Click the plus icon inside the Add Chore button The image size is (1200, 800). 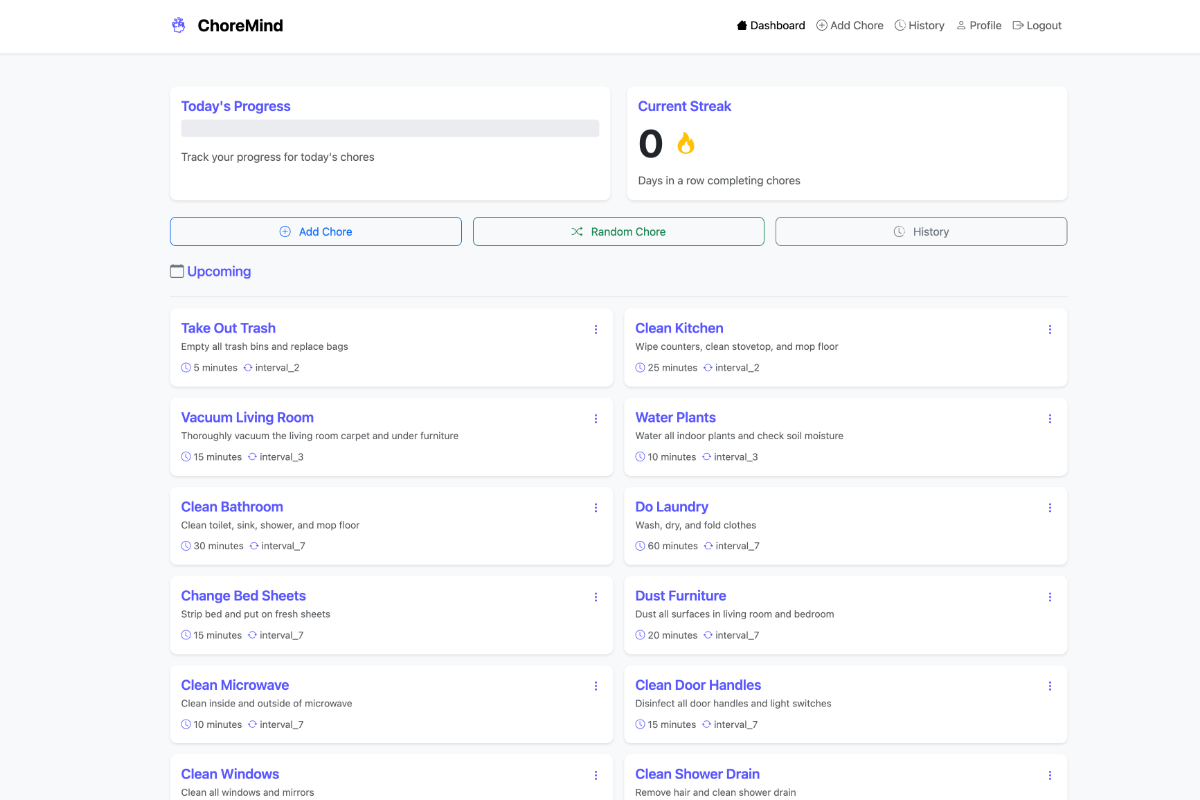click(x=284, y=231)
